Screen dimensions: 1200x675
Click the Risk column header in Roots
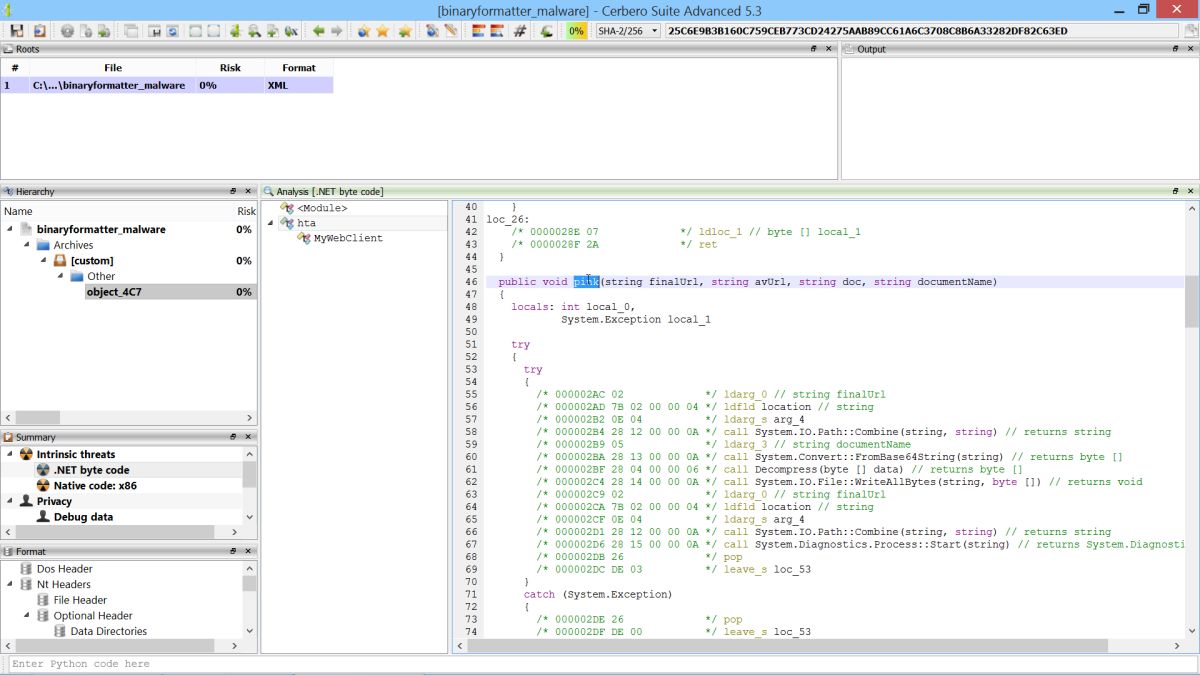(x=231, y=68)
